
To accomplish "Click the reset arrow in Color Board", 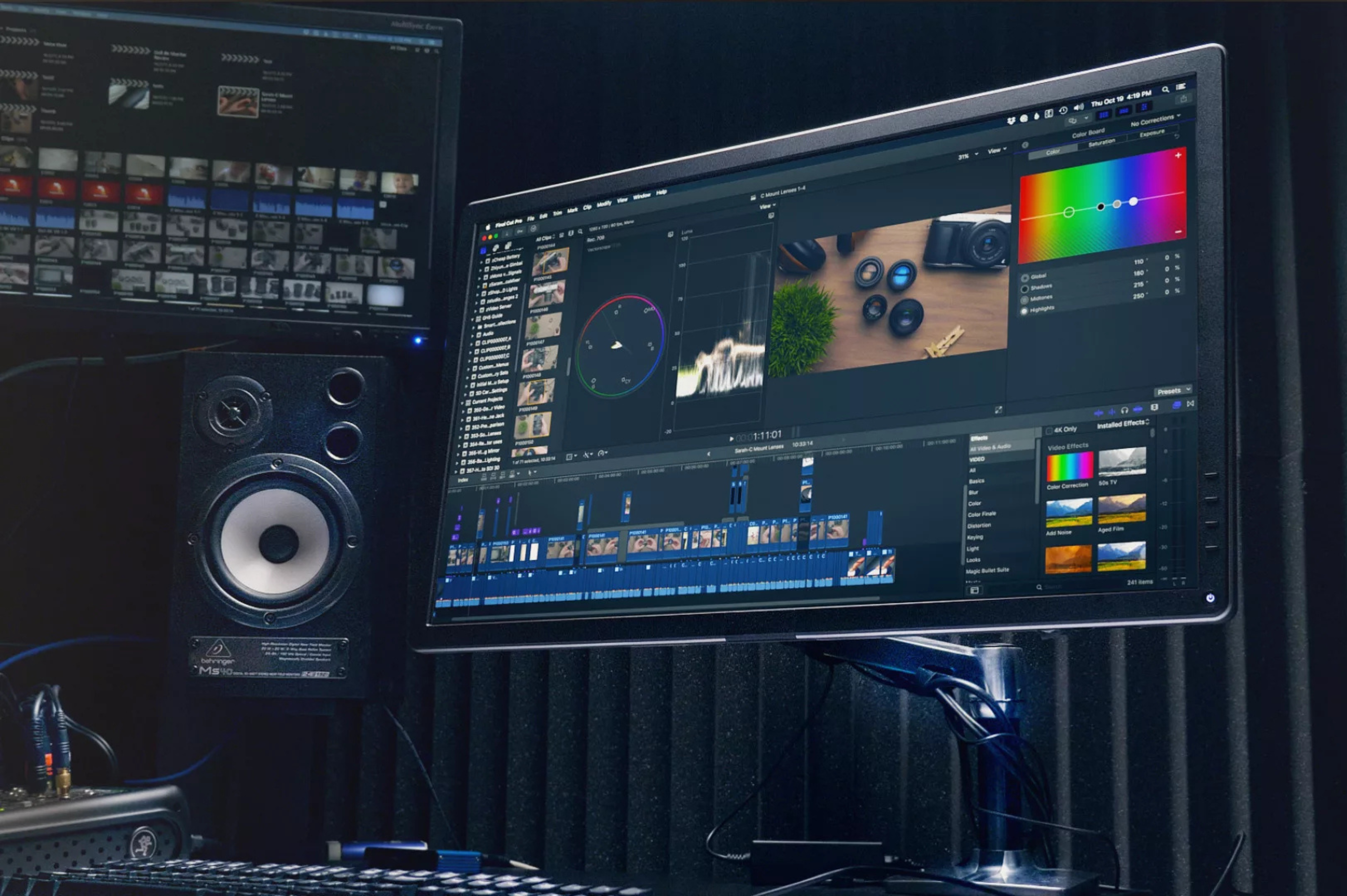I will [1177, 137].
